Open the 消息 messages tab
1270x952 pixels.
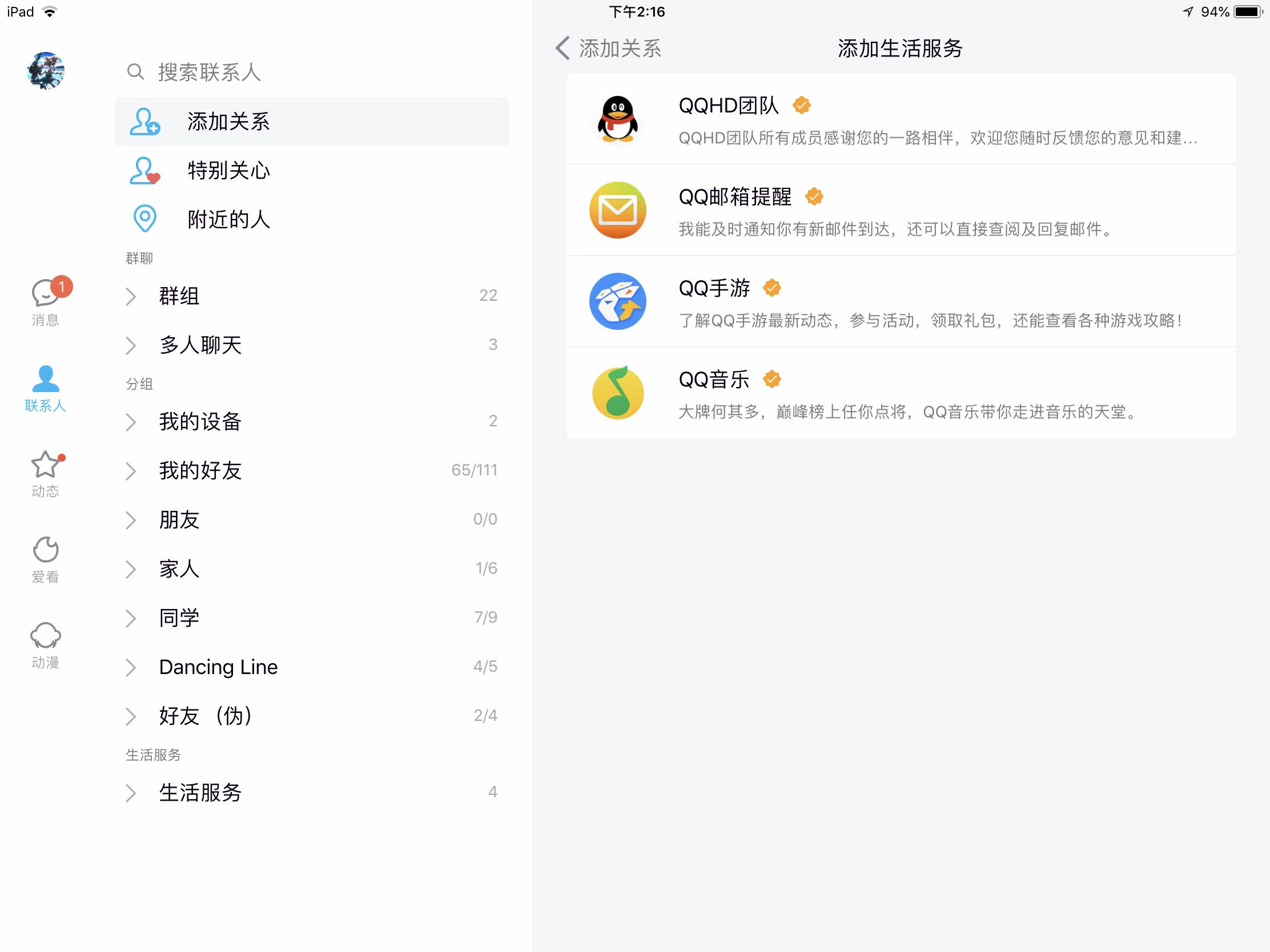tap(45, 302)
